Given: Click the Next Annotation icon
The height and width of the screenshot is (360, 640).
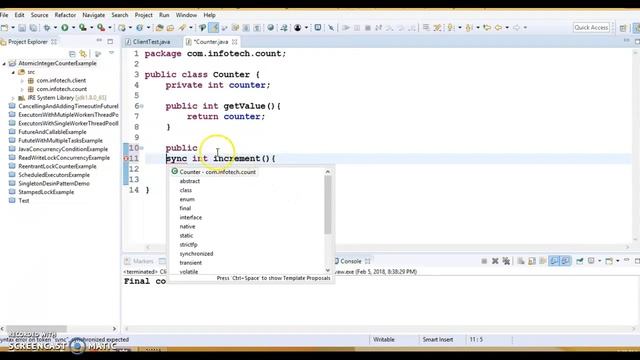Looking at the screenshot, I should 451,28.
